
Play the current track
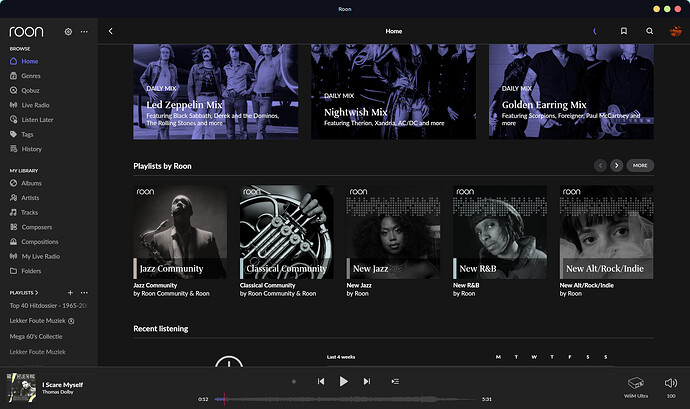tap(344, 381)
